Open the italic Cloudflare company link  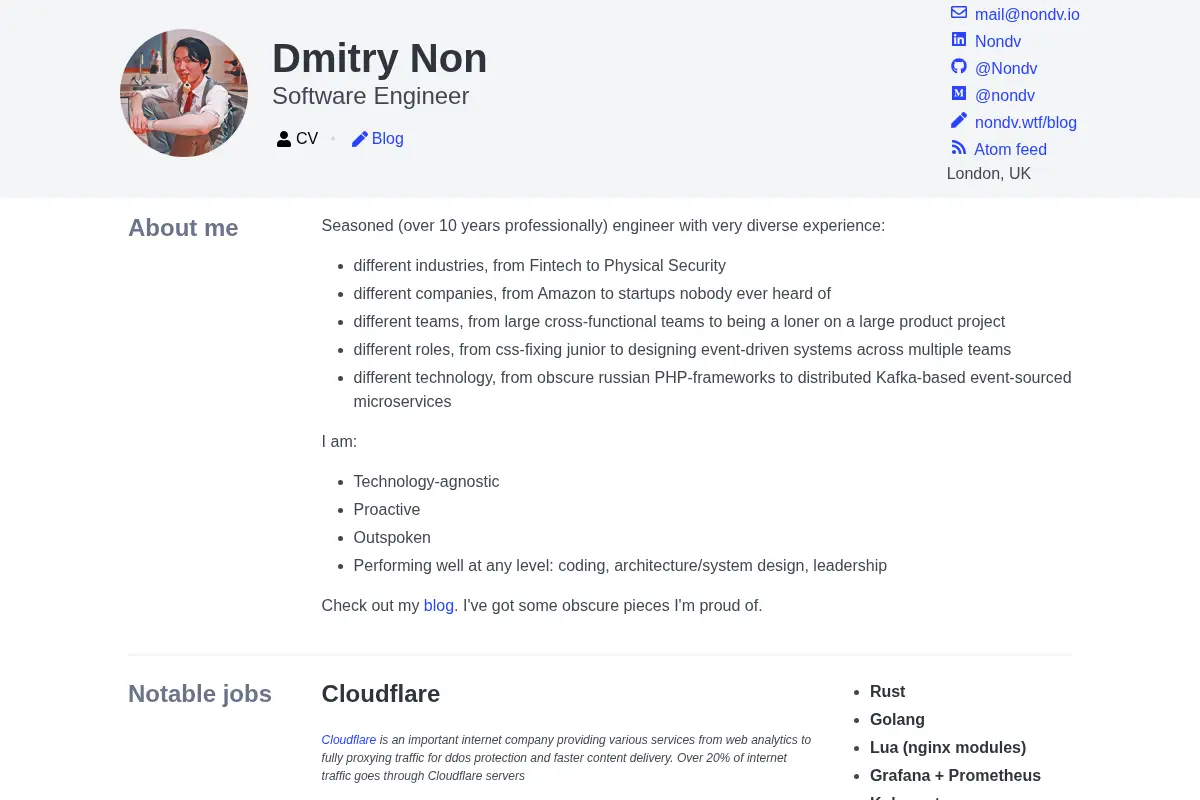click(349, 740)
